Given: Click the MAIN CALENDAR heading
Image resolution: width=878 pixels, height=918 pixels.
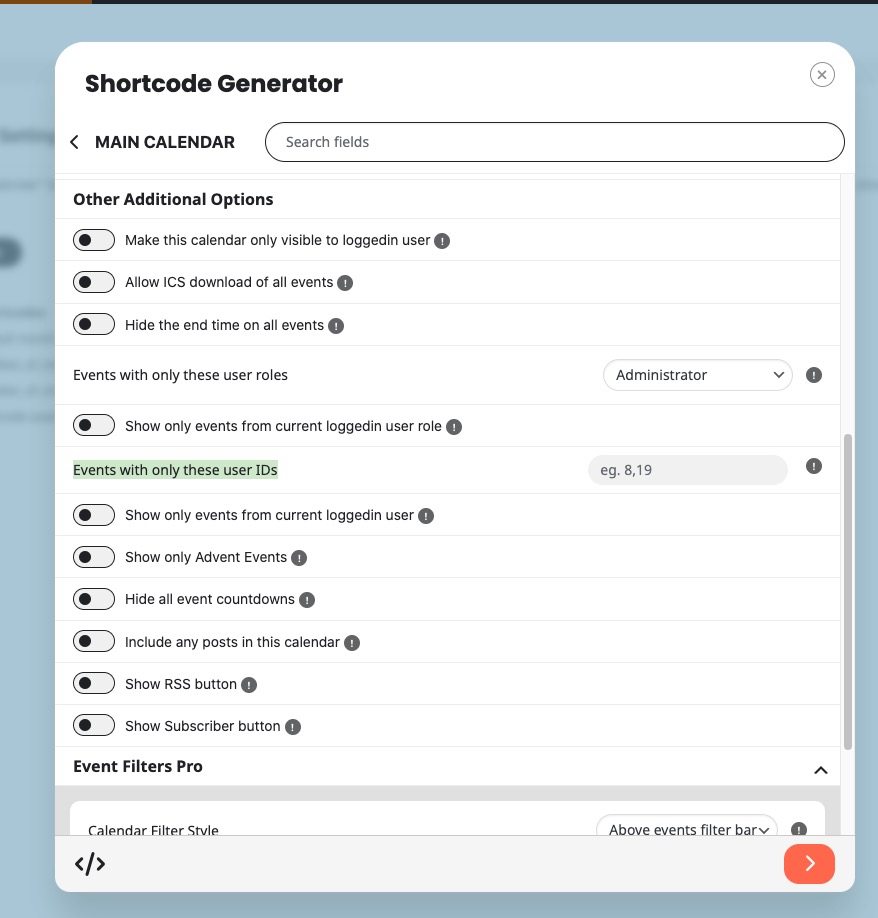Looking at the screenshot, I should pyautogui.click(x=164, y=142).
